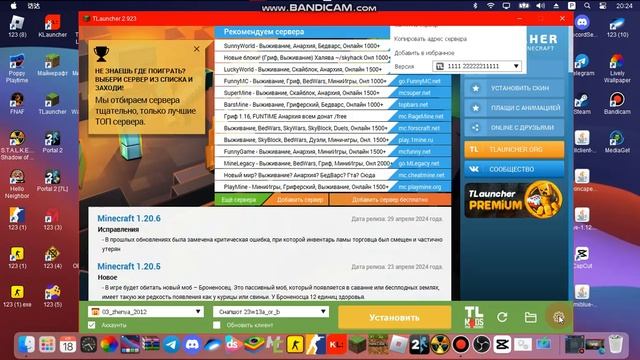Click the Online с друзьями button
This screenshot has height=360, width=640.
[514, 128]
